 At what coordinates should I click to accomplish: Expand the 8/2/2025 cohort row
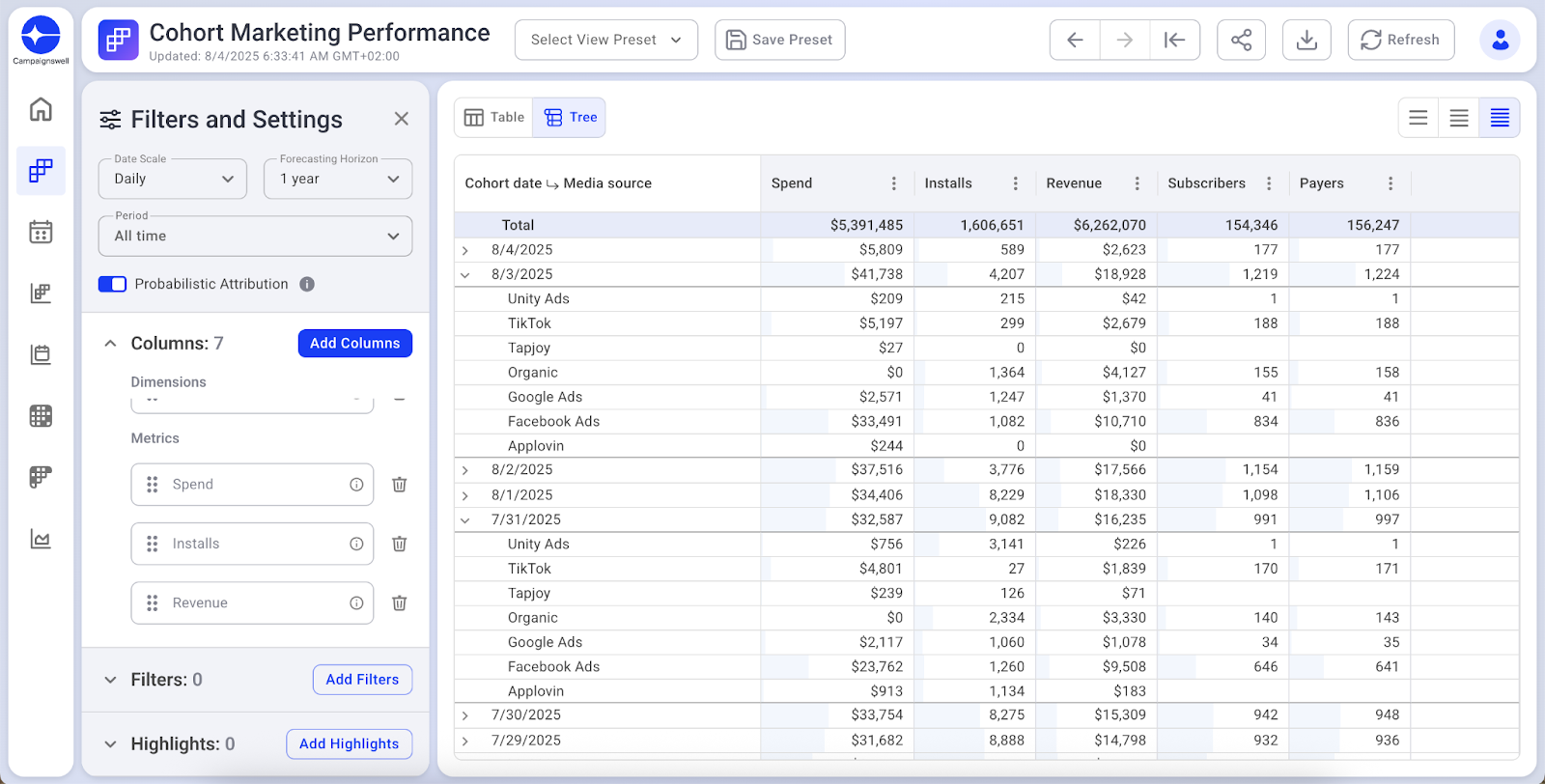point(465,470)
